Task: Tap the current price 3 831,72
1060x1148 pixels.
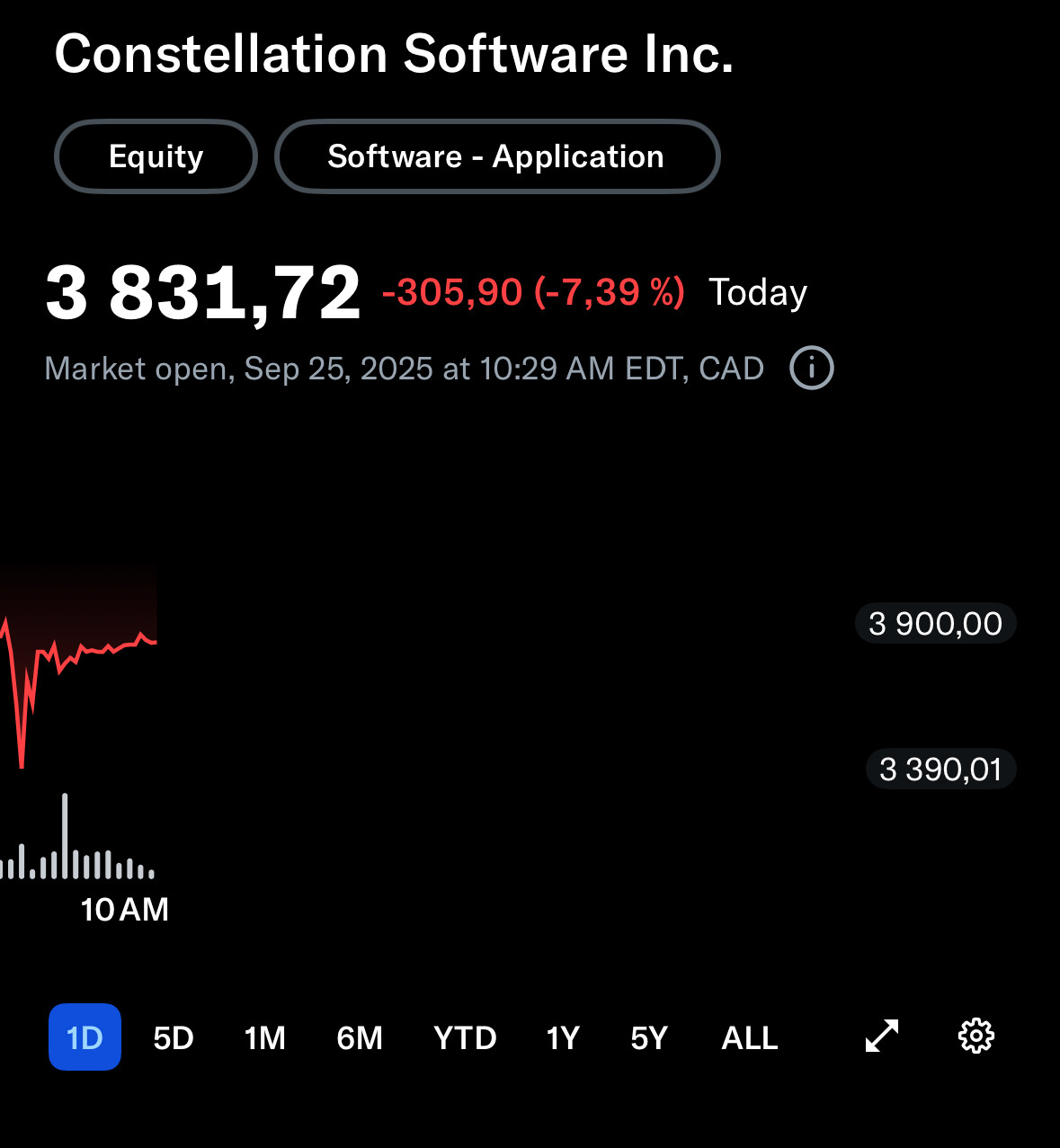Action: pyautogui.click(x=203, y=293)
